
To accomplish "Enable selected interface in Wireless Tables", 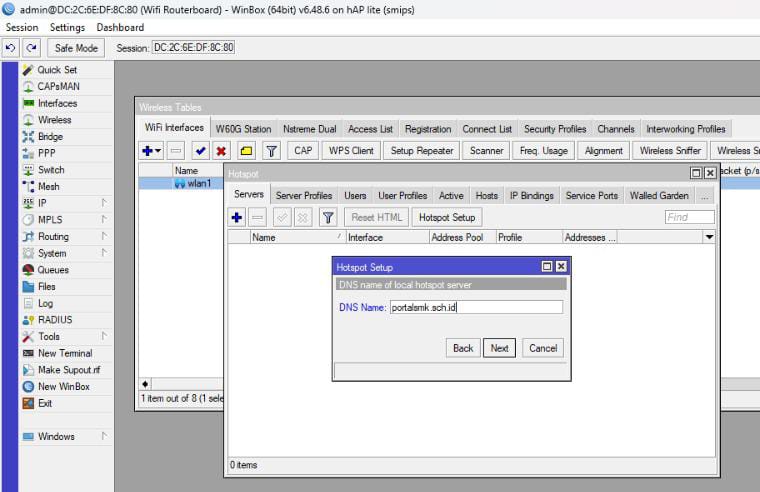I will [200, 151].
